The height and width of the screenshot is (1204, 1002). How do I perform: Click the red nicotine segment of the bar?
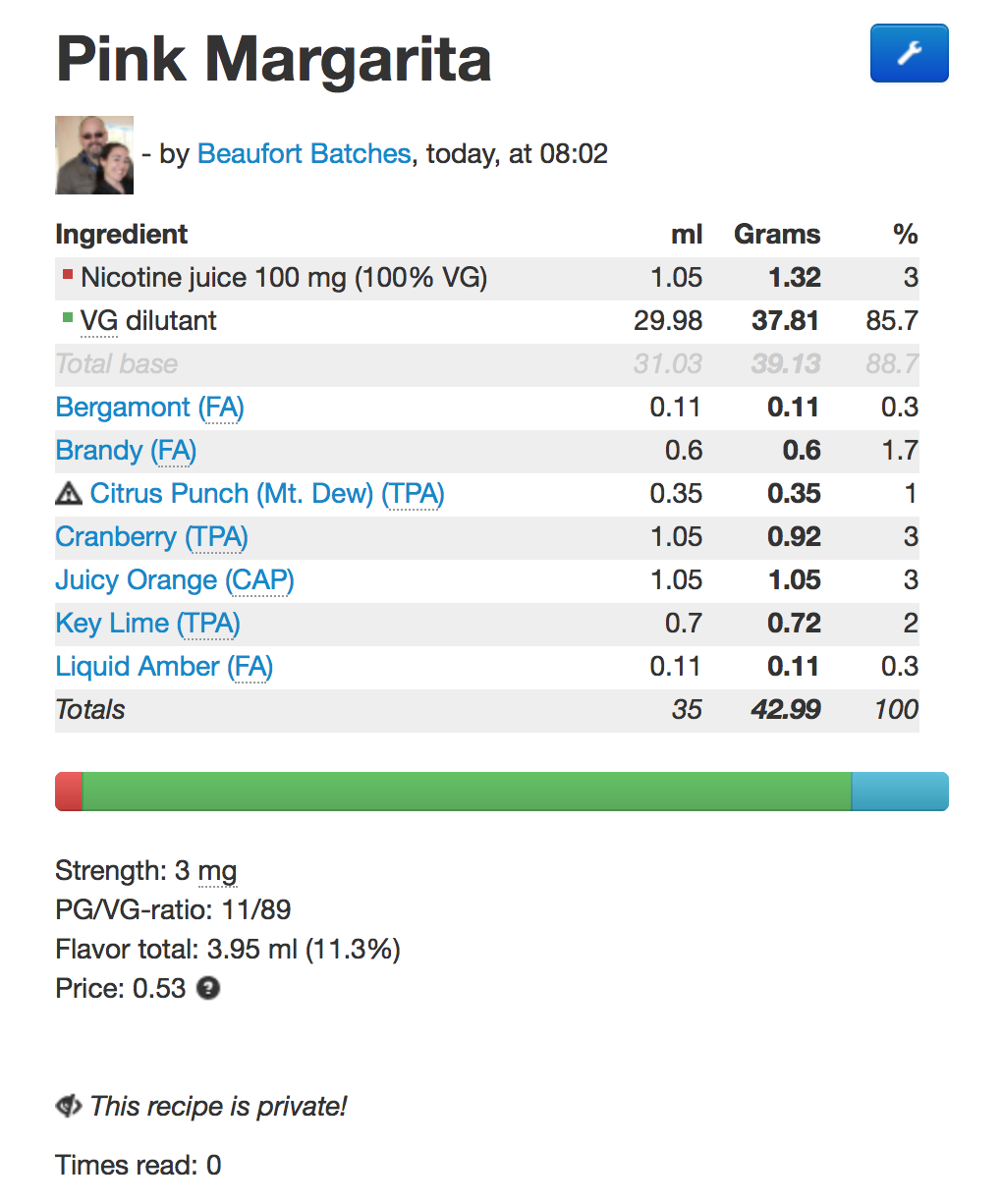[x=69, y=792]
